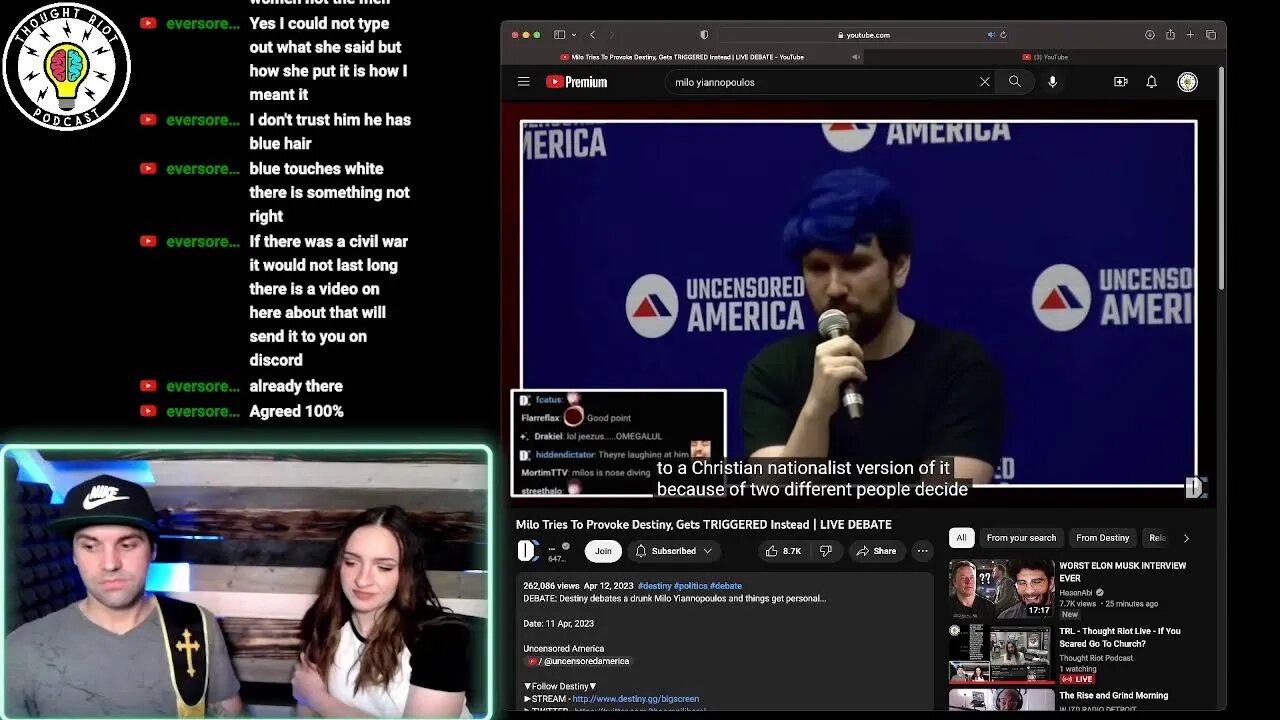Screen dimensions: 1280x720
Task: Show Safari tab overview
Action: 1210,35
